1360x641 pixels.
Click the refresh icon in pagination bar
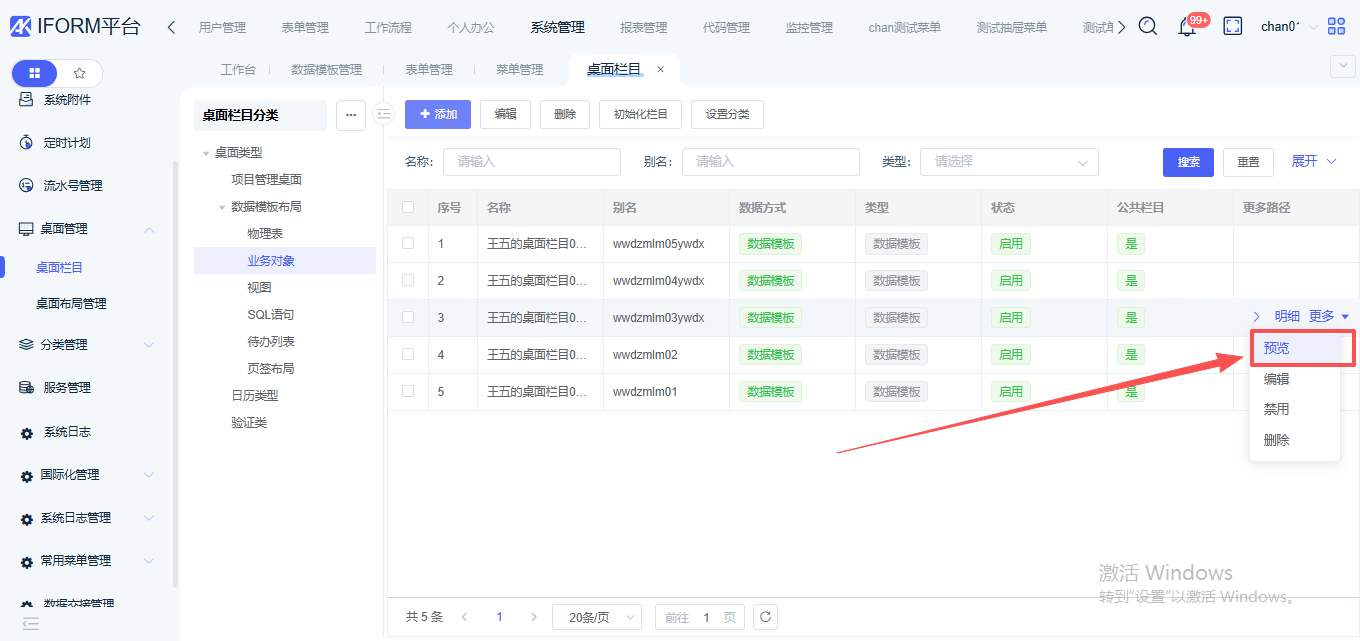[x=765, y=617]
